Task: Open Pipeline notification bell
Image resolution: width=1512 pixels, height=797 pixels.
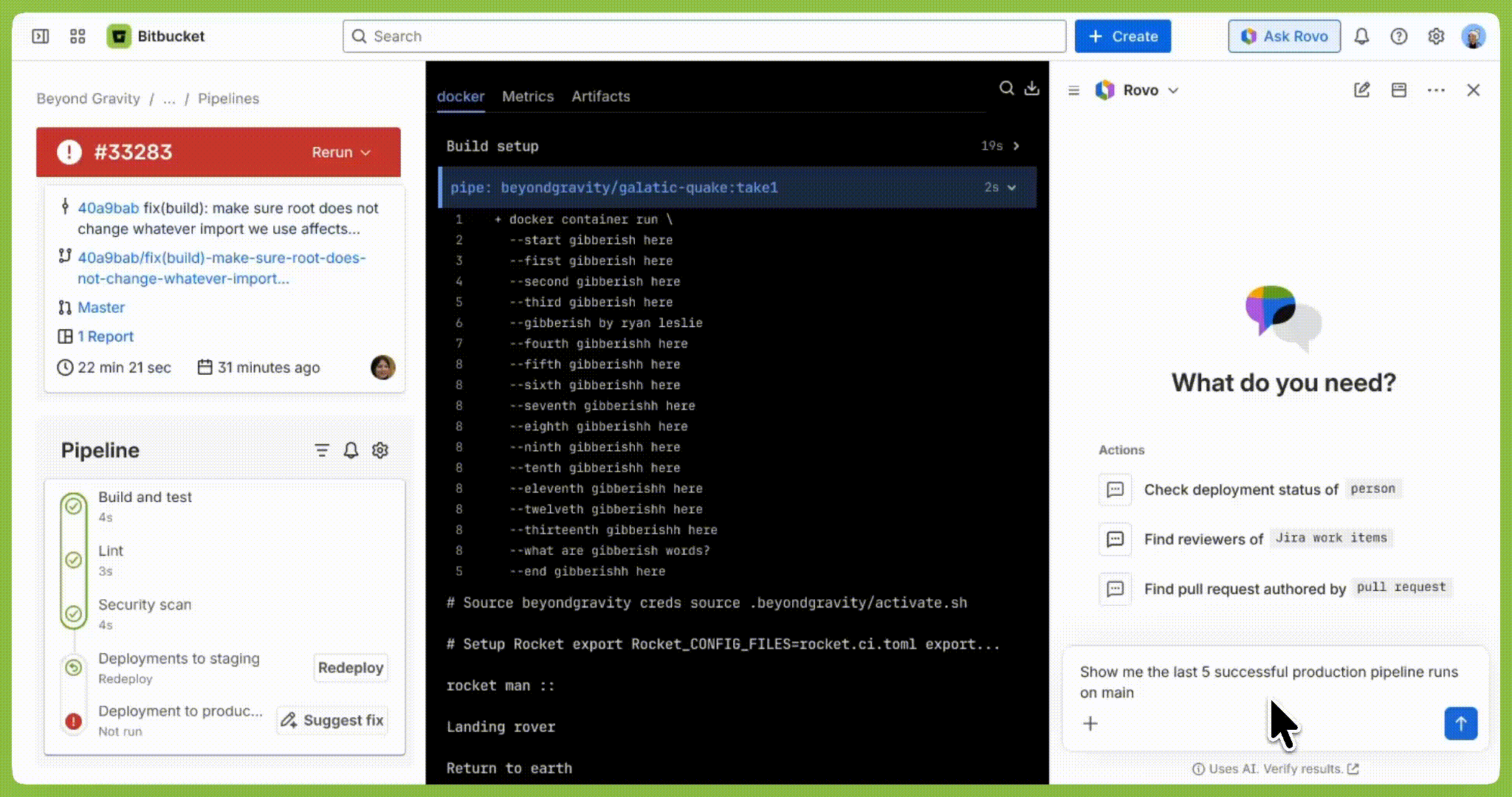Action: (x=351, y=450)
